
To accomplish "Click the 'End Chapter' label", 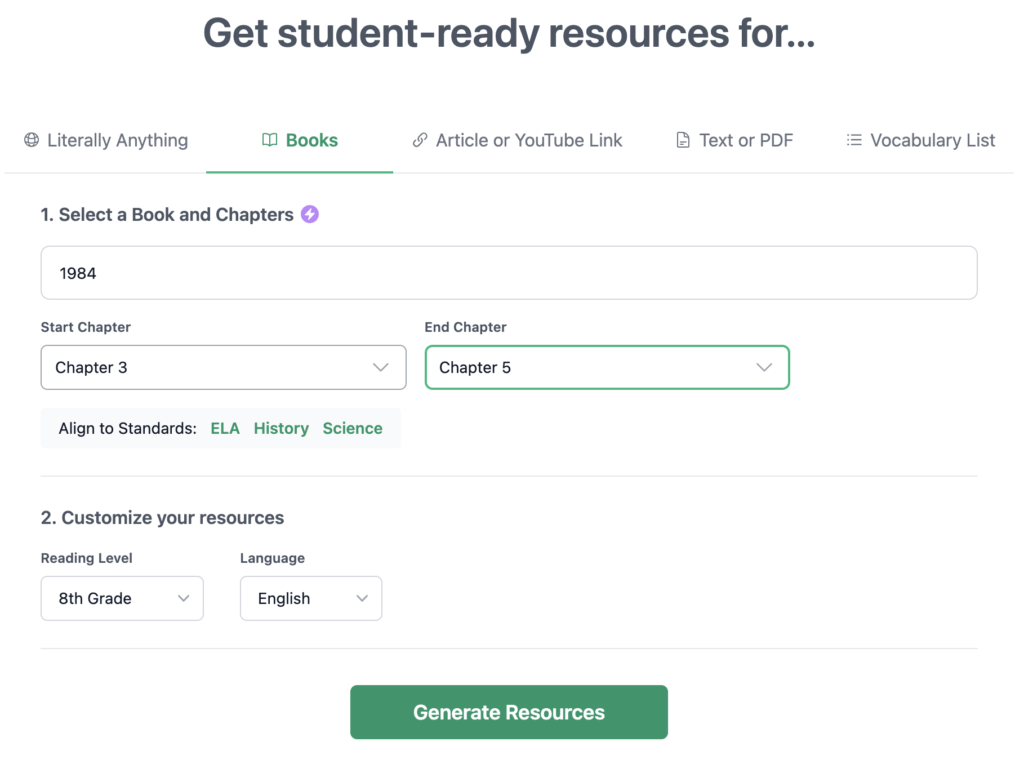I will (x=466, y=327).
